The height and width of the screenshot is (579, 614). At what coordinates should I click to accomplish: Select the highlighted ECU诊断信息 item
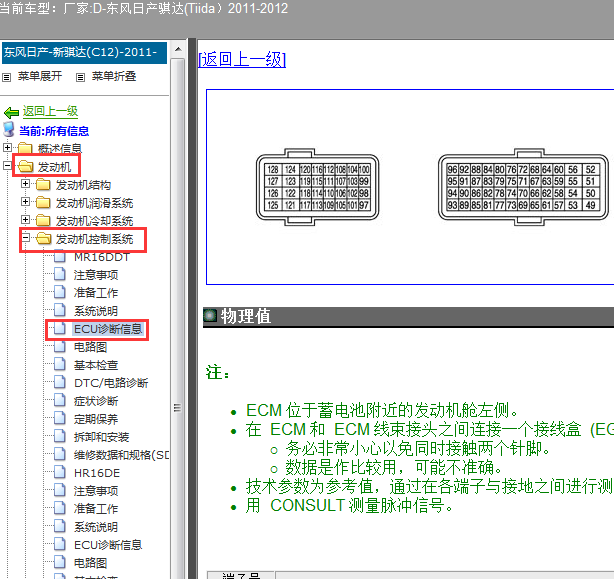108,329
